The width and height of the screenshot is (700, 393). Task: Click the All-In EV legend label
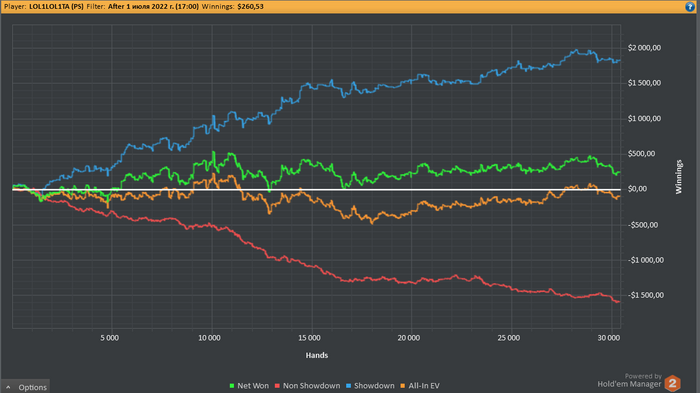pyautogui.click(x=424, y=386)
